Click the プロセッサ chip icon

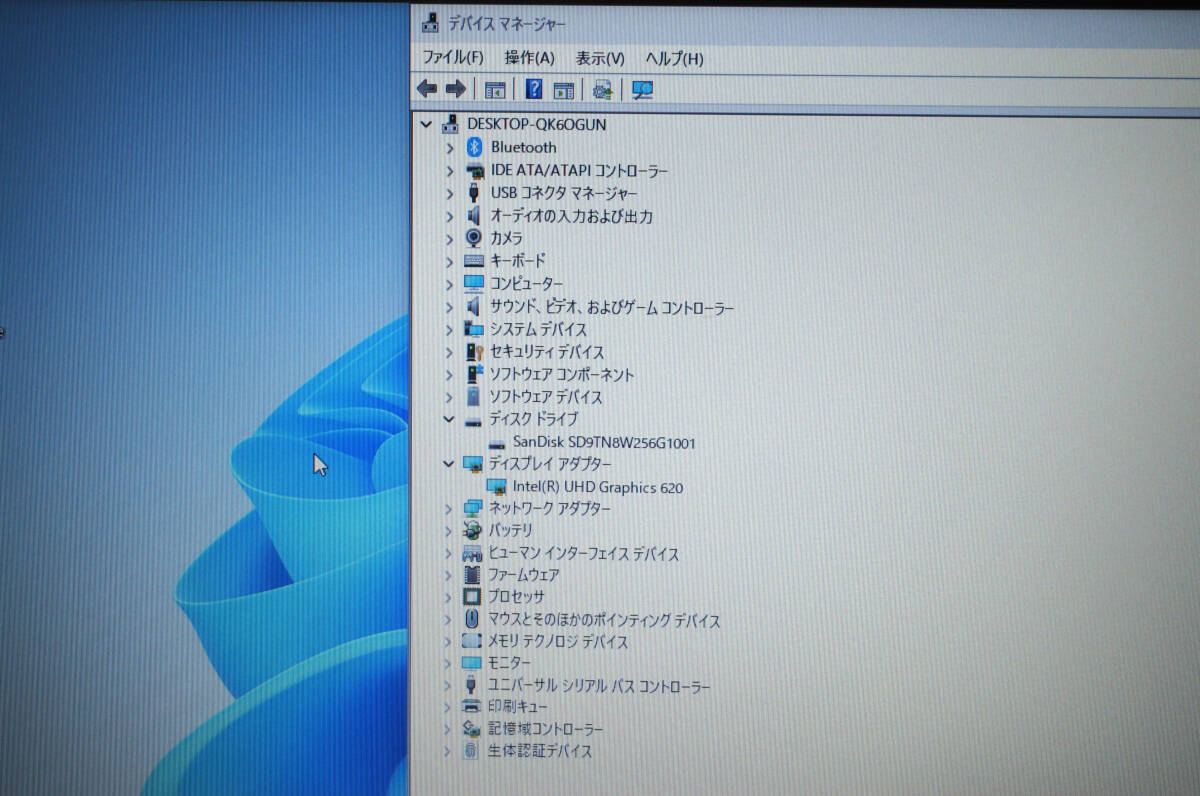[472, 596]
